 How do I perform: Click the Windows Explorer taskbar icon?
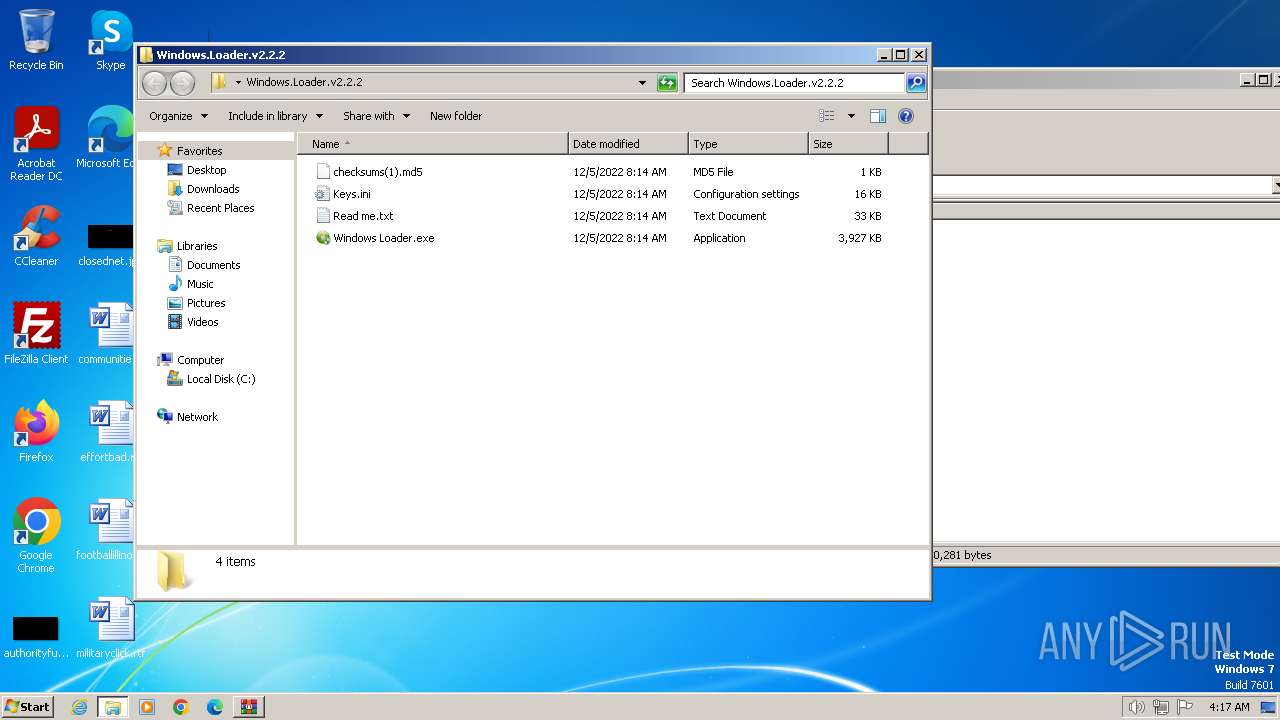(112, 707)
